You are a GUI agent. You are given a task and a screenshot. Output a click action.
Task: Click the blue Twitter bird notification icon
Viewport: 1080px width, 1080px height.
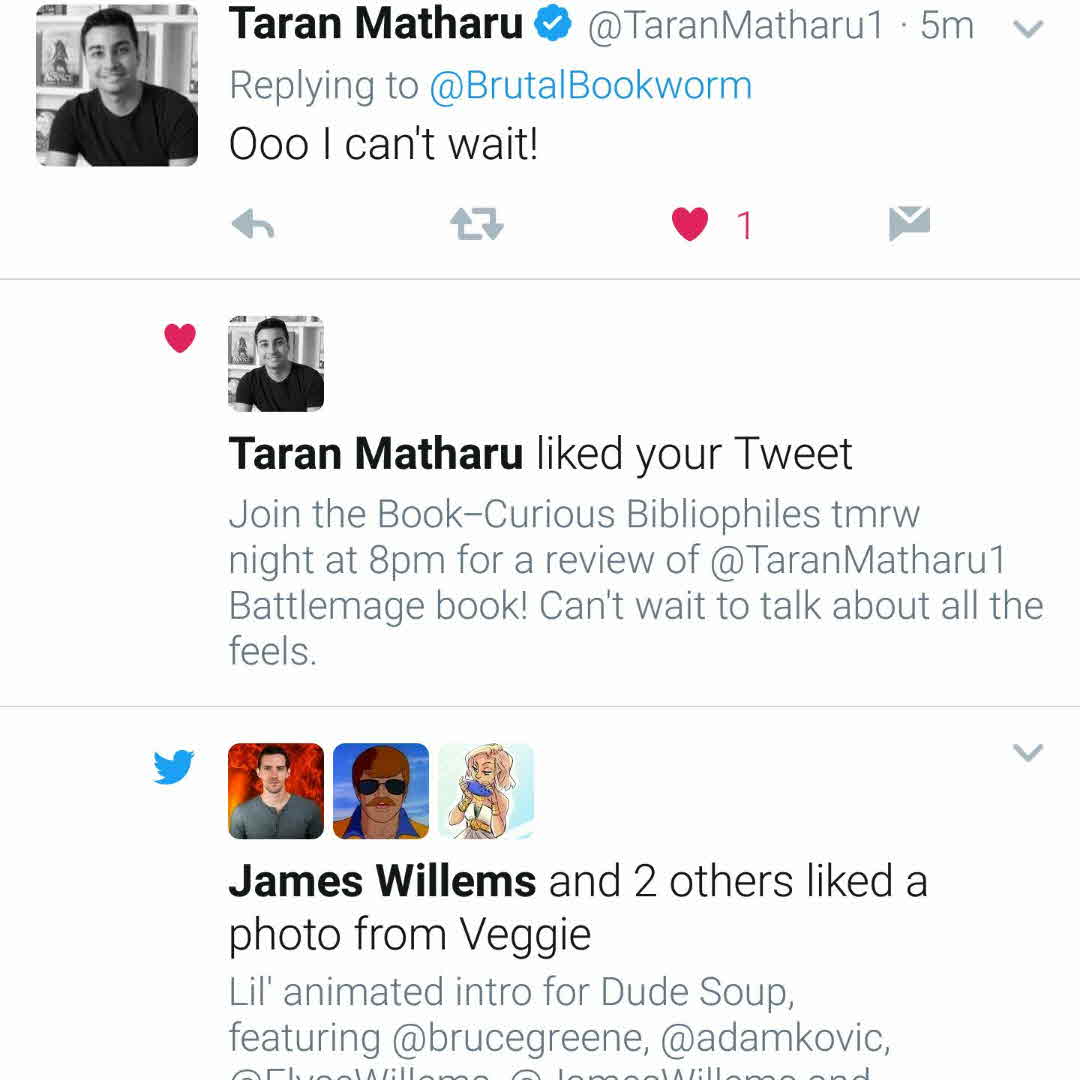point(174,767)
